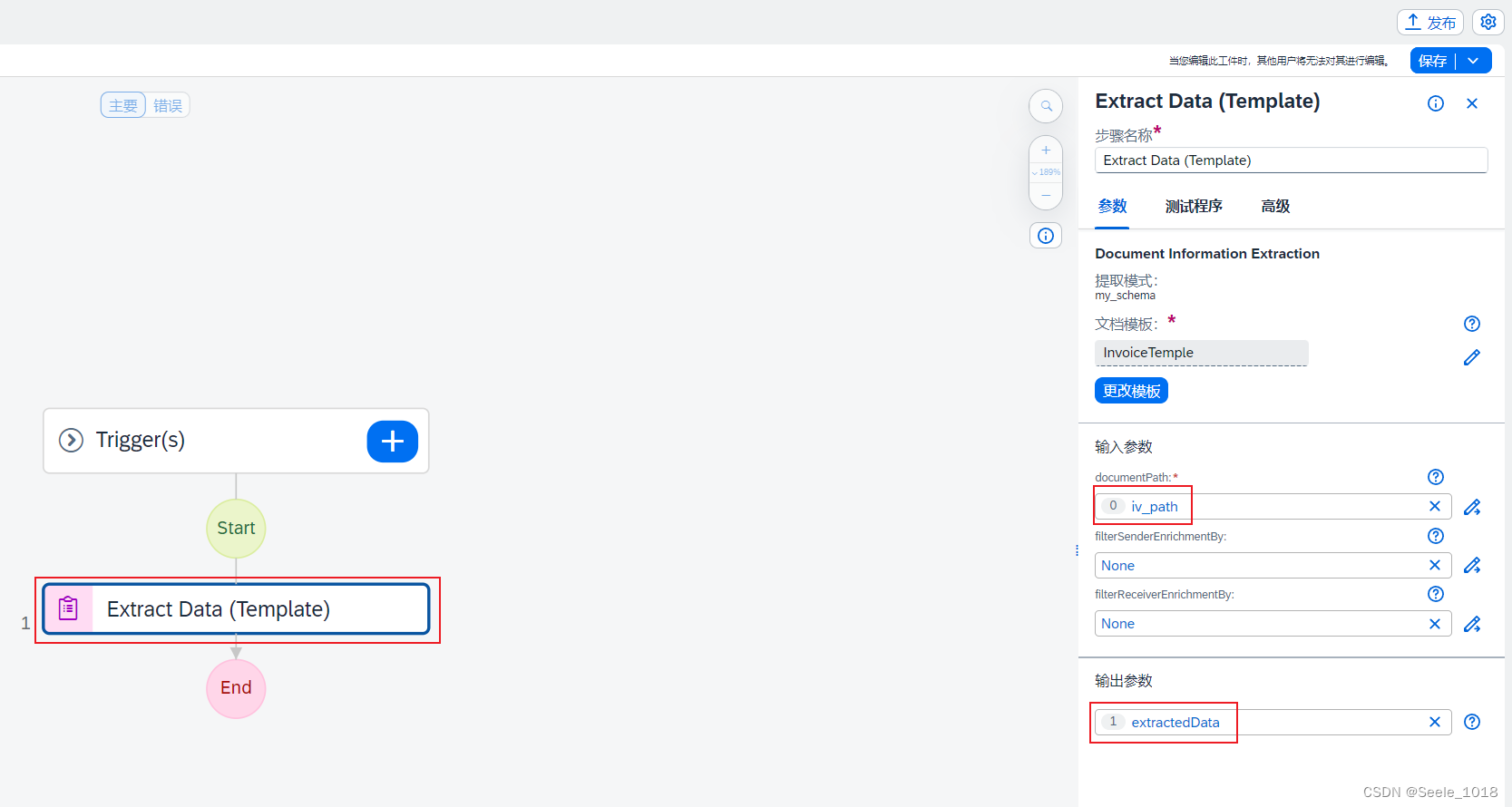Click the Extract Data clipboard step icon
Image resolution: width=1512 pixels, height=807 pixels.
pos(68,608)
